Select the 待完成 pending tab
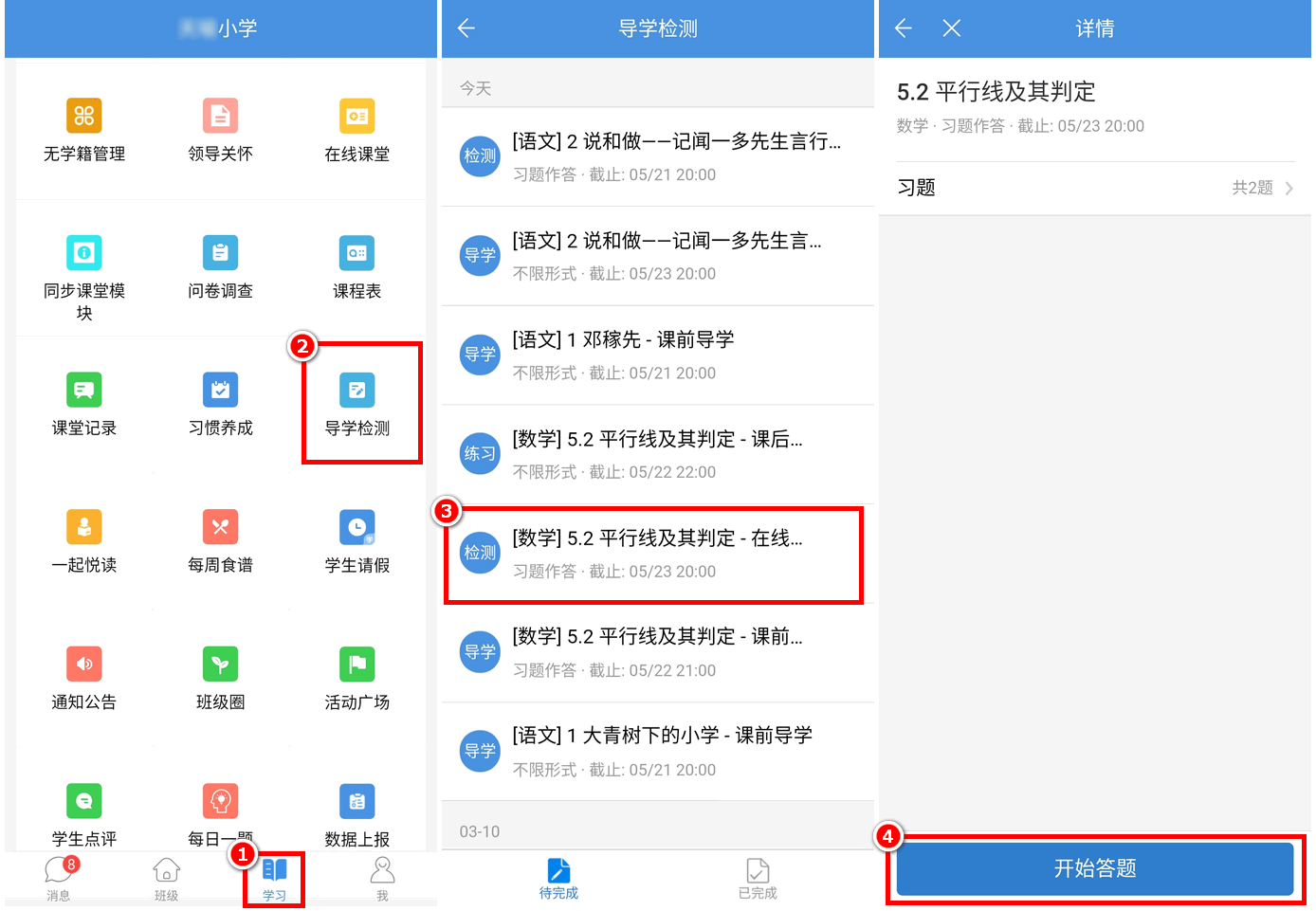The image size is (1316, 911). [558, 879]
